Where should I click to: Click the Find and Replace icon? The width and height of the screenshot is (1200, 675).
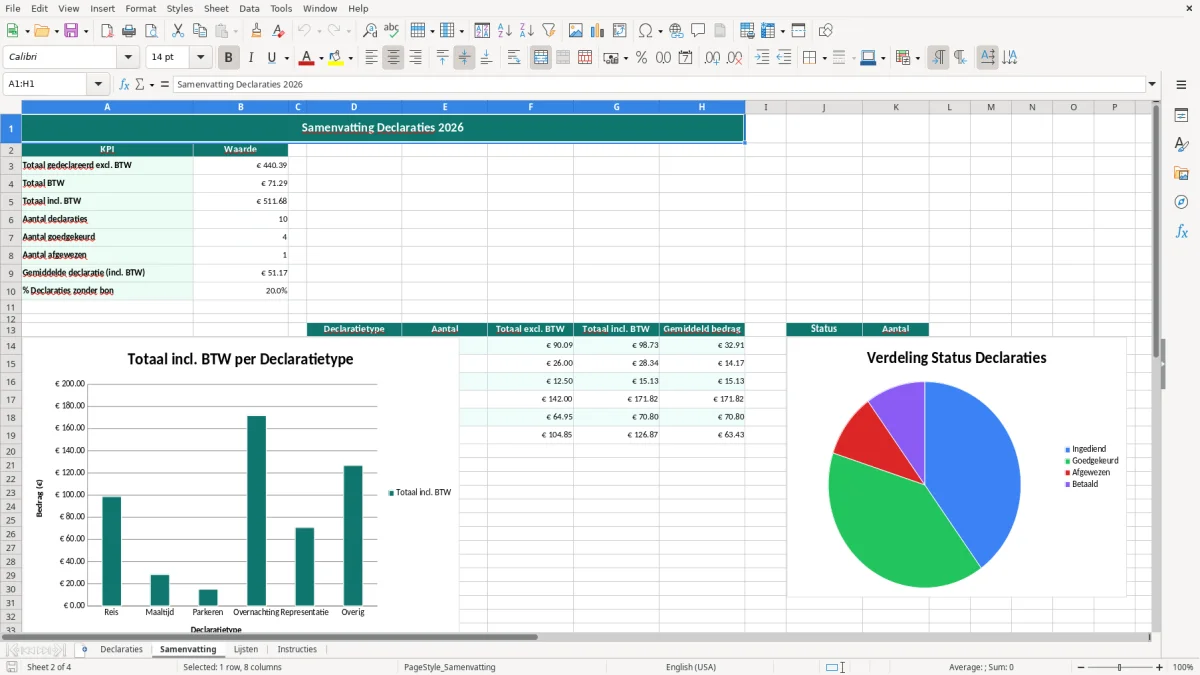pos(370,31)
